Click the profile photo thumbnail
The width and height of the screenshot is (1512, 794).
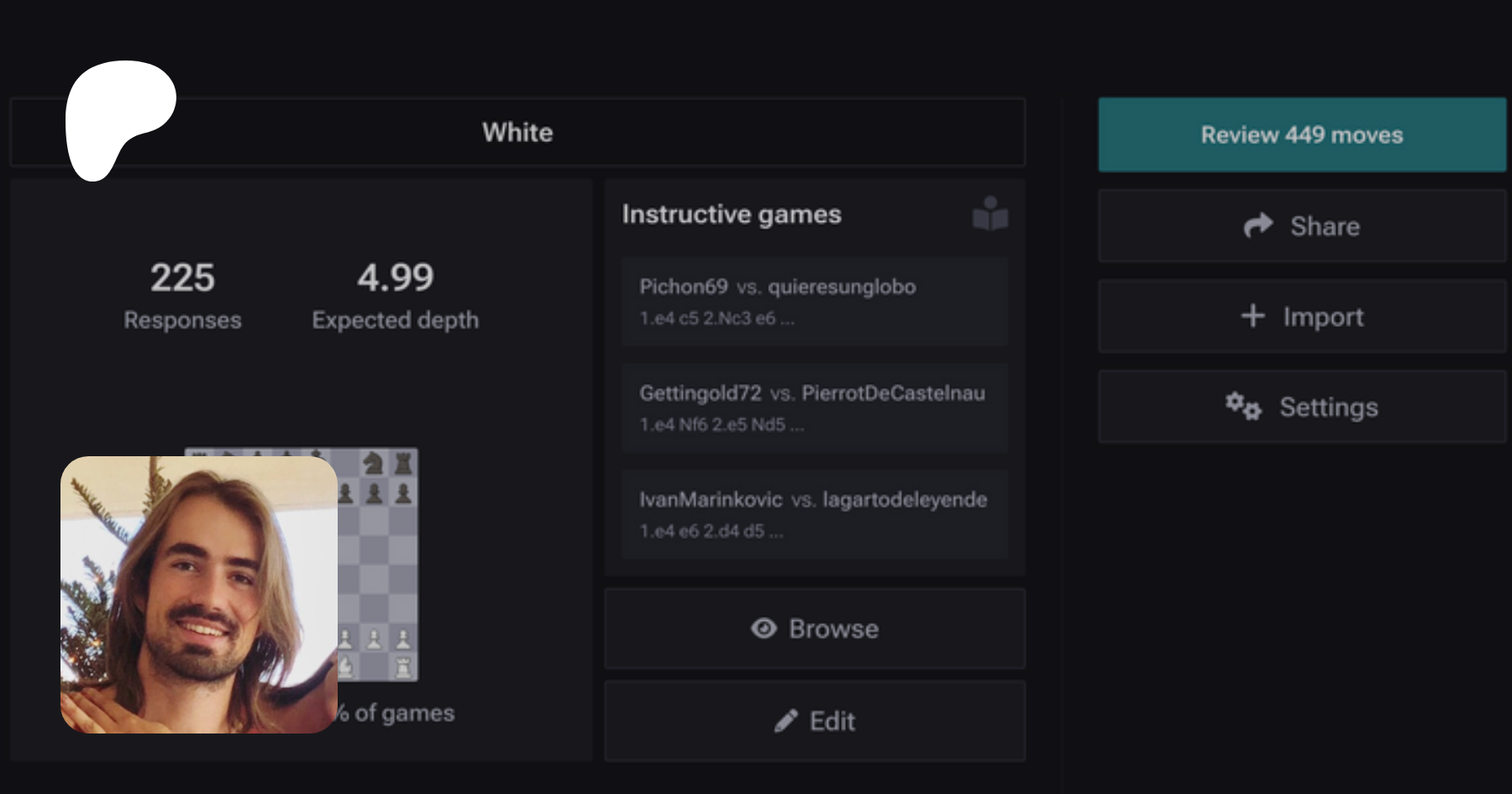tap(199, 595)
